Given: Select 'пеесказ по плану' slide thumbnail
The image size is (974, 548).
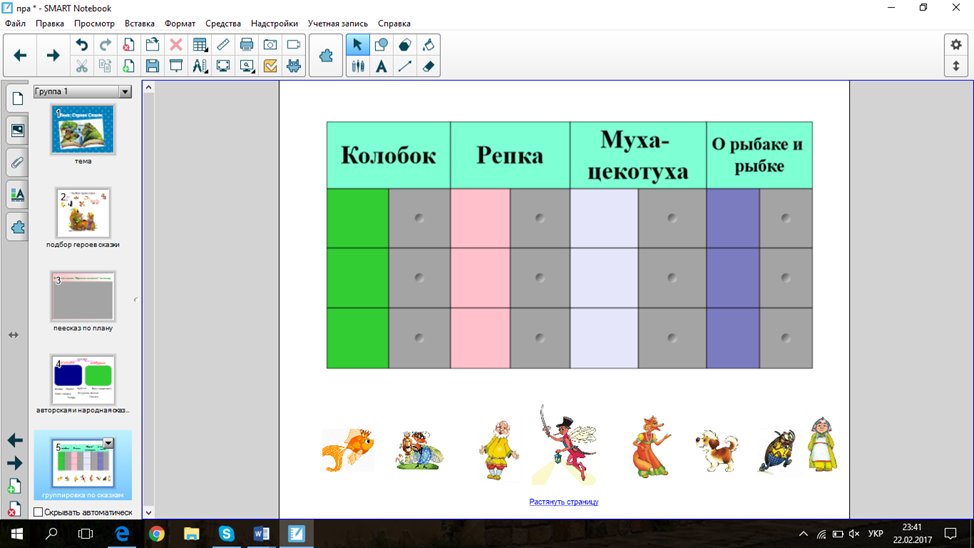Looking at the screenshot, I should pyautogui.click(x=83, y=296).
